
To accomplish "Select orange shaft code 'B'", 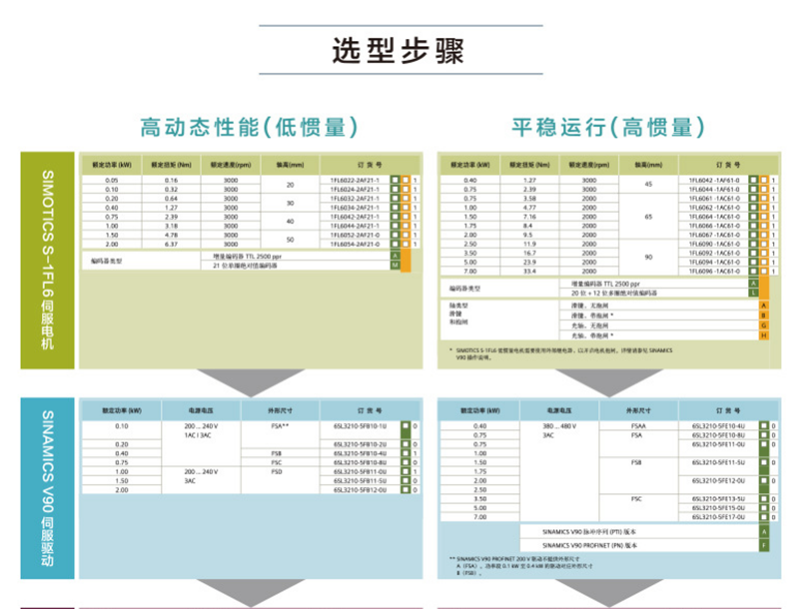I will tap(764, 316).
